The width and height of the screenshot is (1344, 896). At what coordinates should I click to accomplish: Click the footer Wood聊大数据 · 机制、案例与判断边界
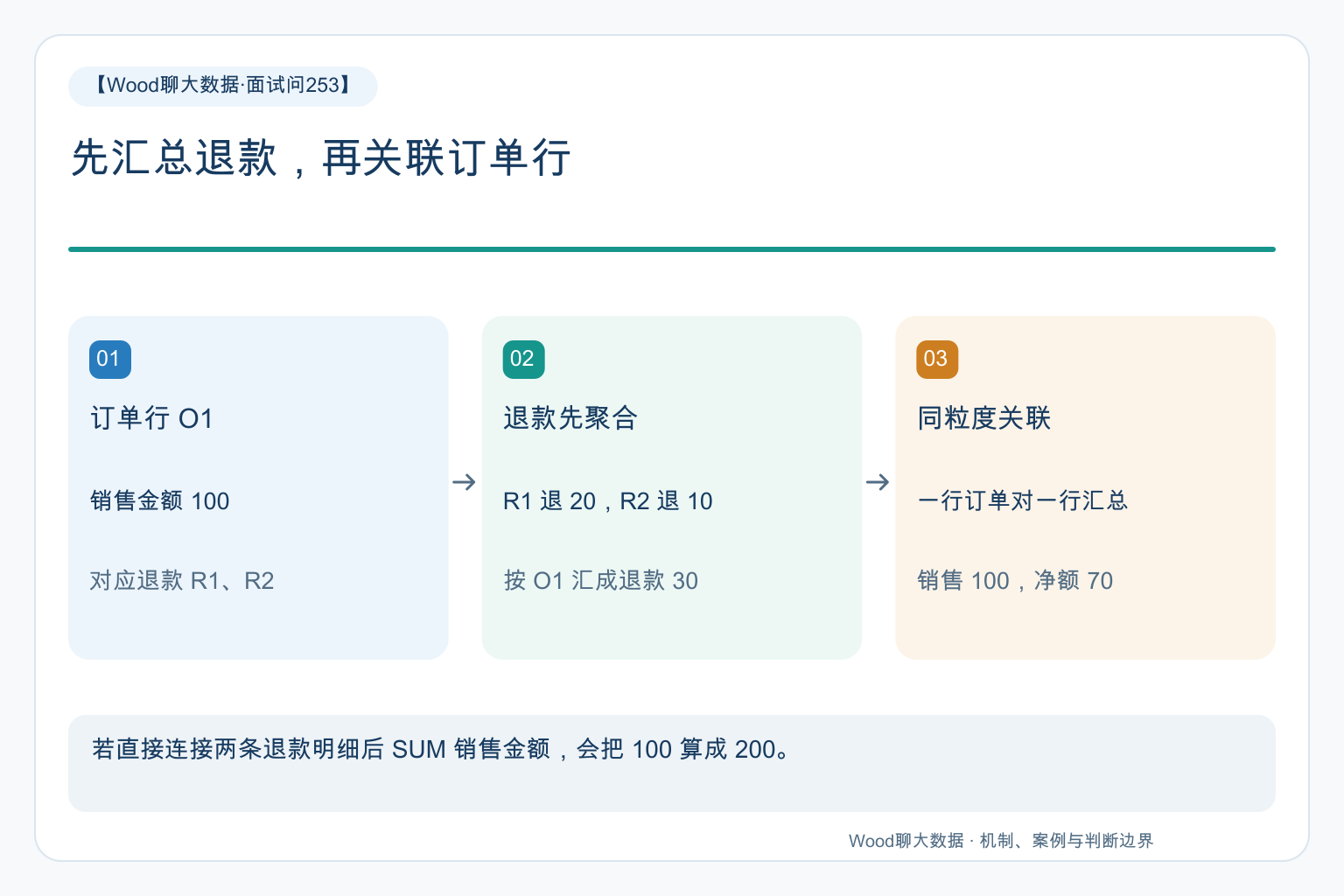tap(1001, 841)
